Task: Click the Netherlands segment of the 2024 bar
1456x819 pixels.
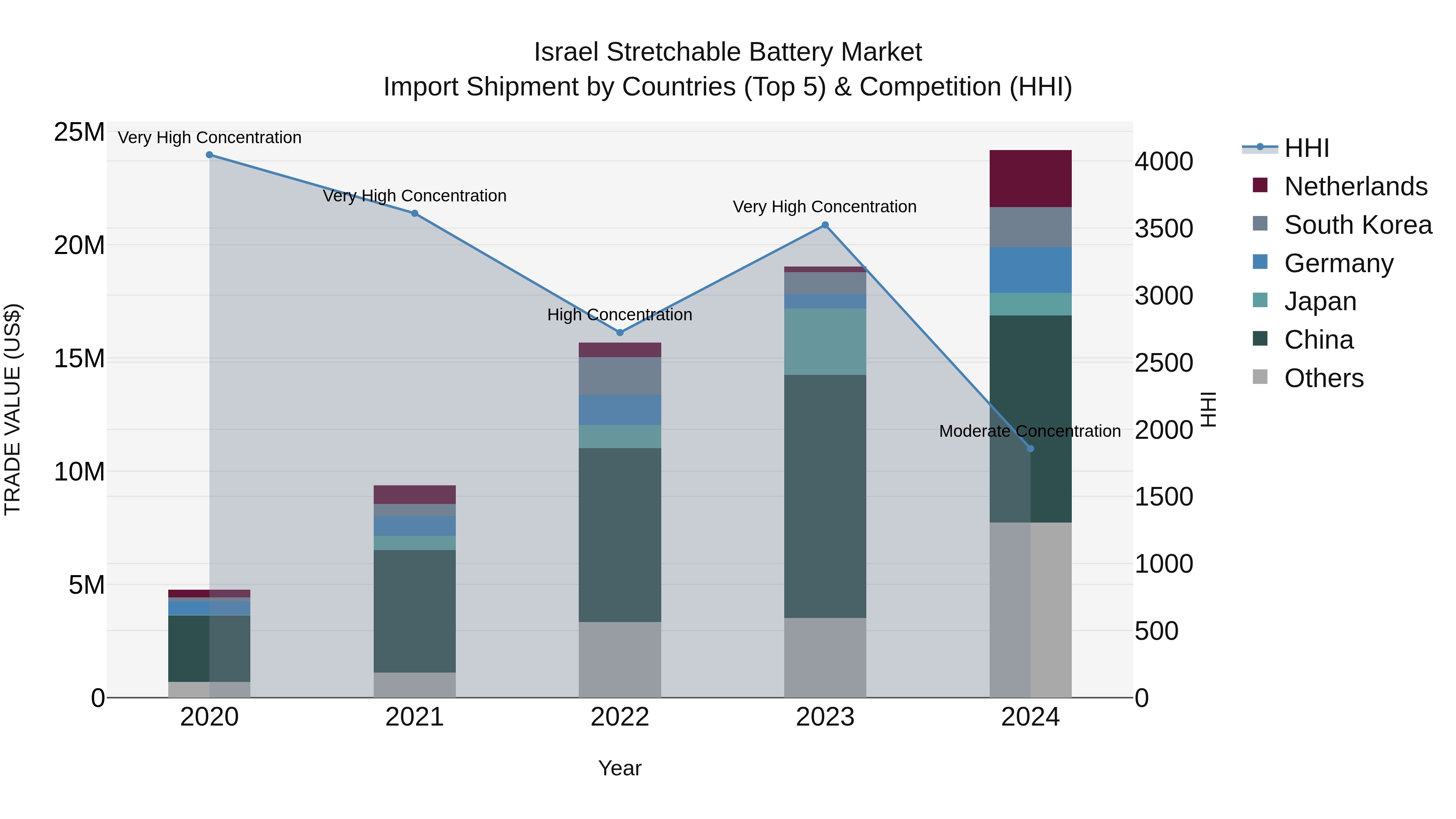Action: point(1031,179)
